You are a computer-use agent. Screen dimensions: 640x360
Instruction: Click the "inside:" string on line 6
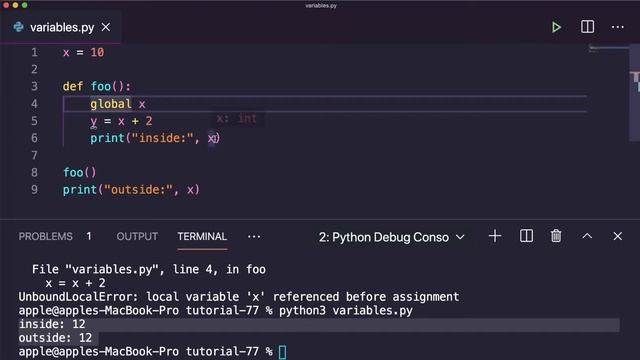tap(162, 138)
